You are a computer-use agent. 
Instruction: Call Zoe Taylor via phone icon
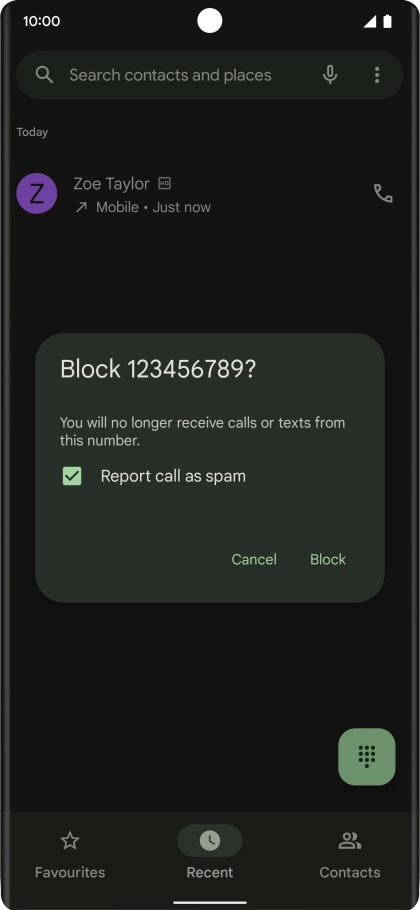(x=383, y=193)
